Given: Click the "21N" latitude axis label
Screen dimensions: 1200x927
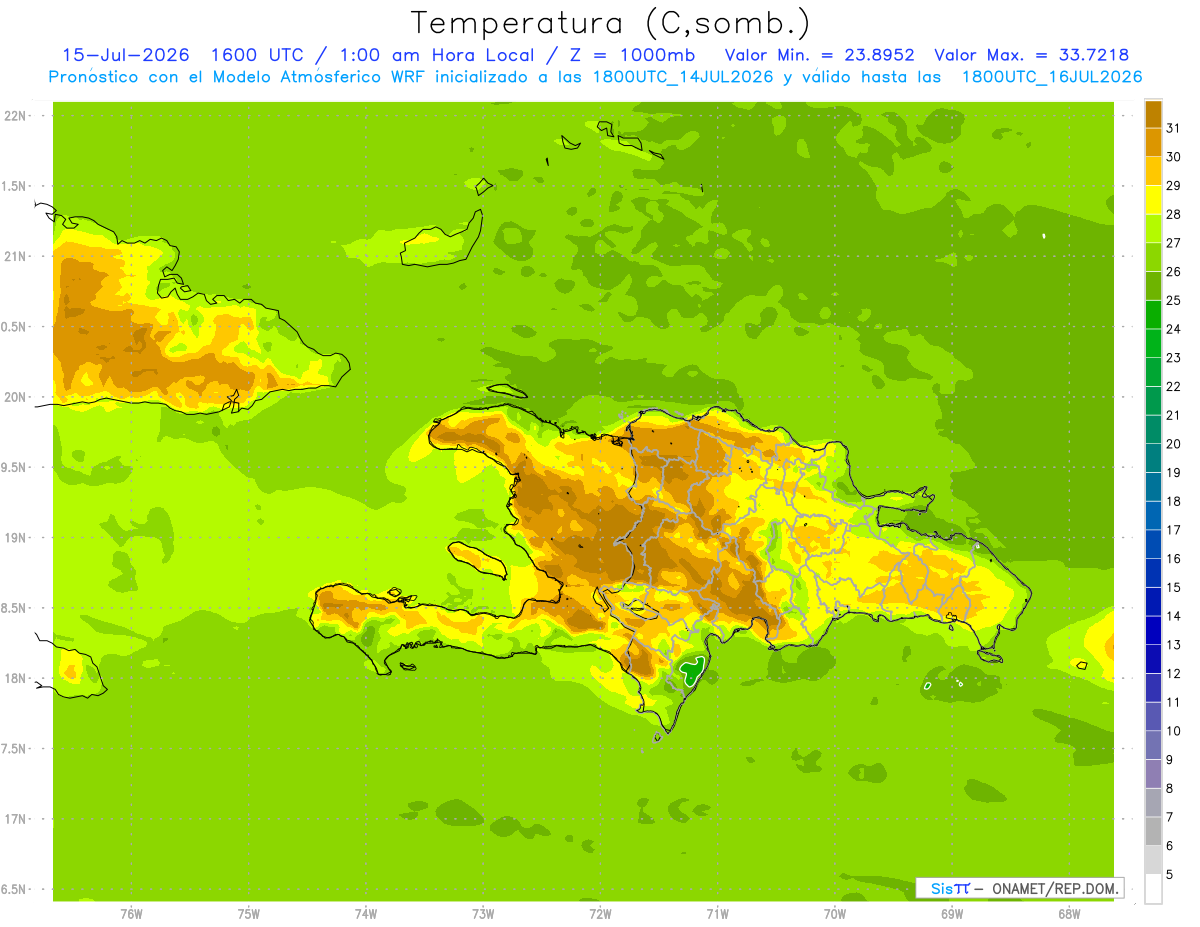Looking at the screenshot, I should (x=15, y=256).
